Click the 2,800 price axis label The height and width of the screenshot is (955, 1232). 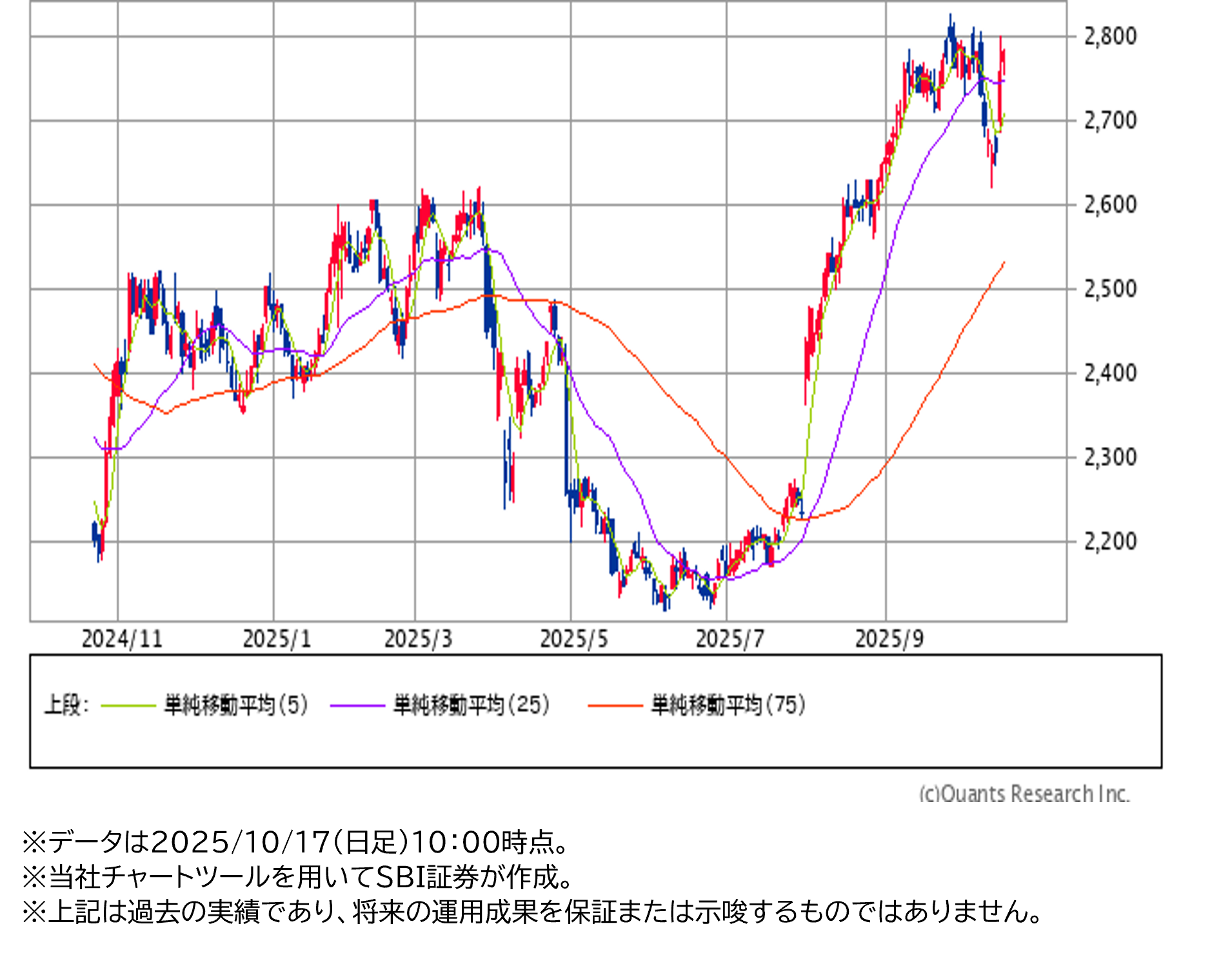(1110, 36)
